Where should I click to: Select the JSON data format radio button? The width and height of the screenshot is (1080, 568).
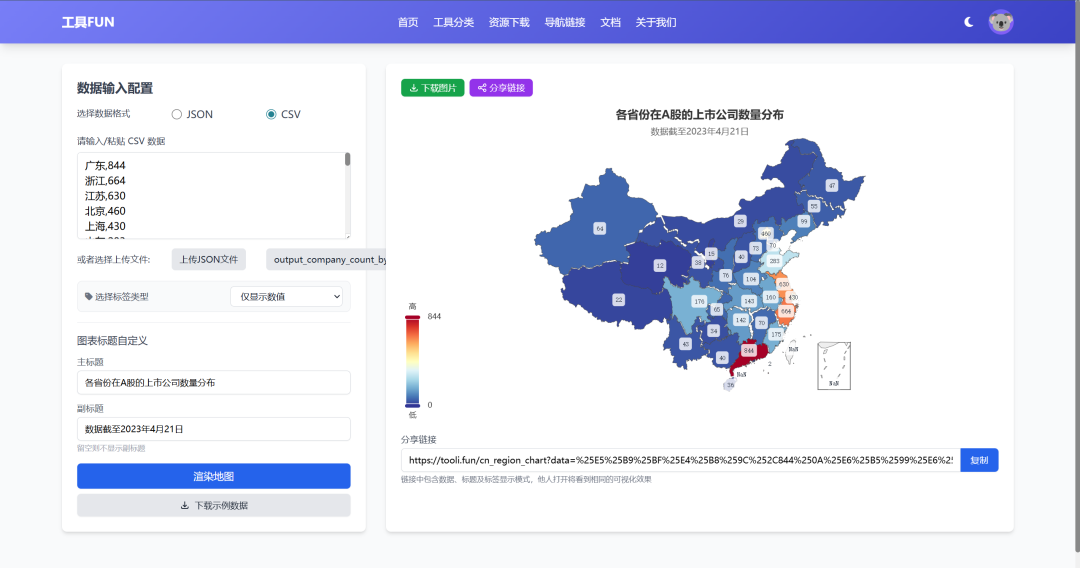point(177,114)
